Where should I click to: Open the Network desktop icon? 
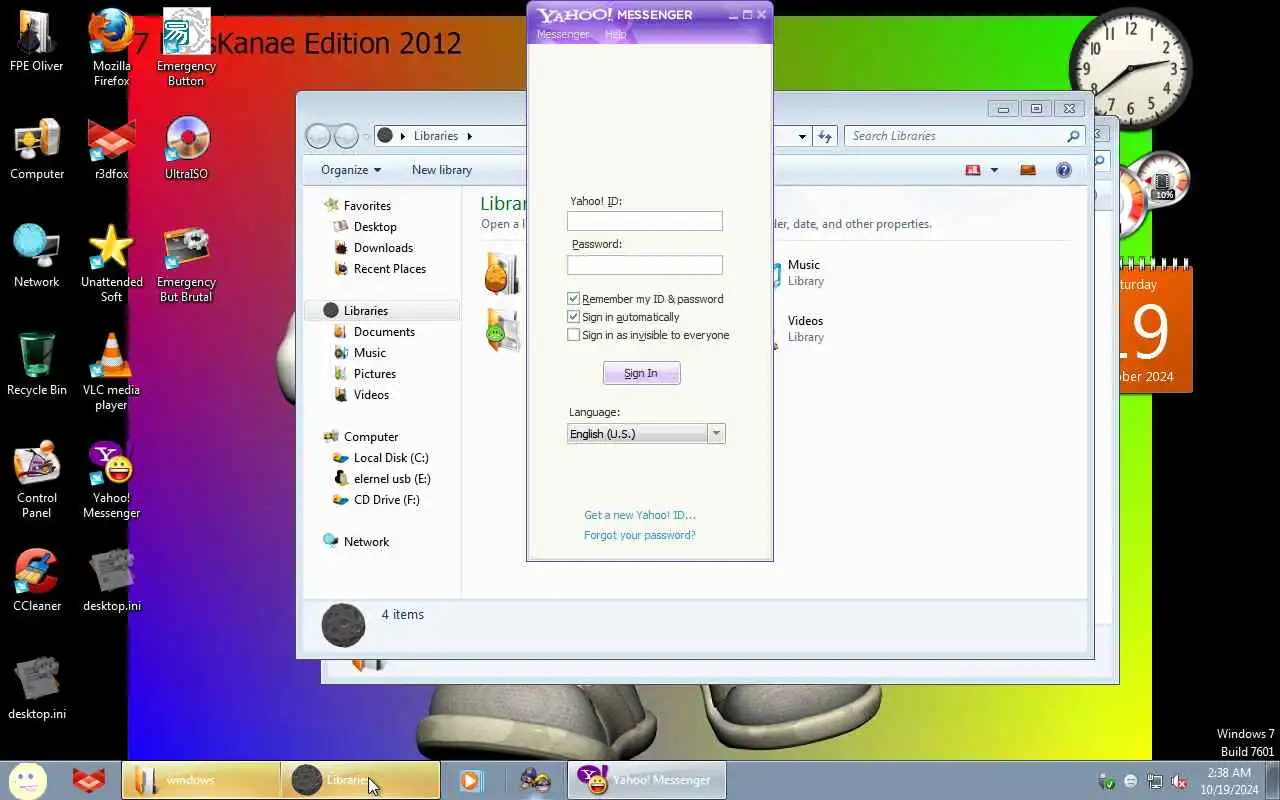(x=37, y=258)
